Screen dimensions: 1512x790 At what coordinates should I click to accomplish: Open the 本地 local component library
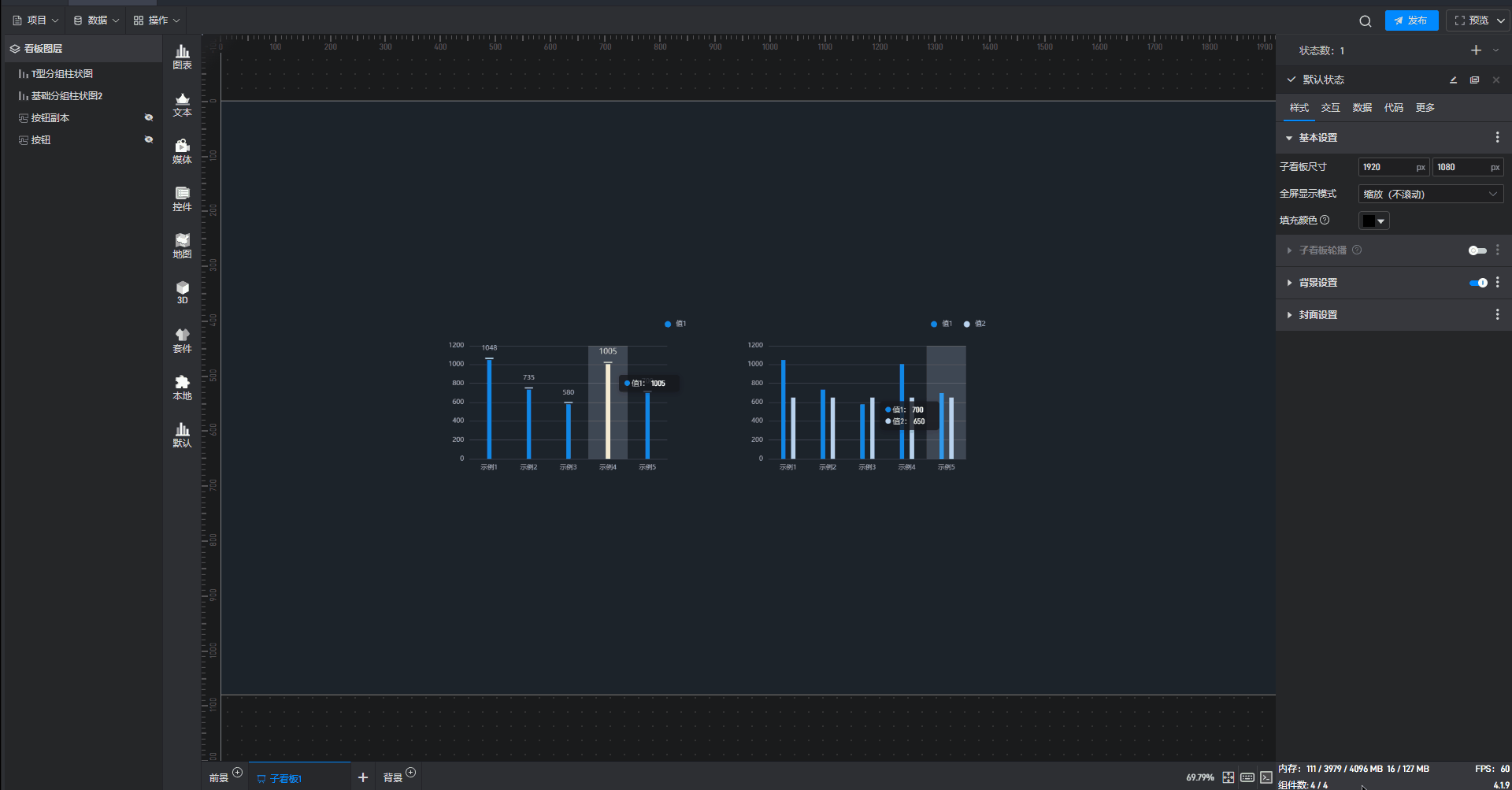coord(182,388)
